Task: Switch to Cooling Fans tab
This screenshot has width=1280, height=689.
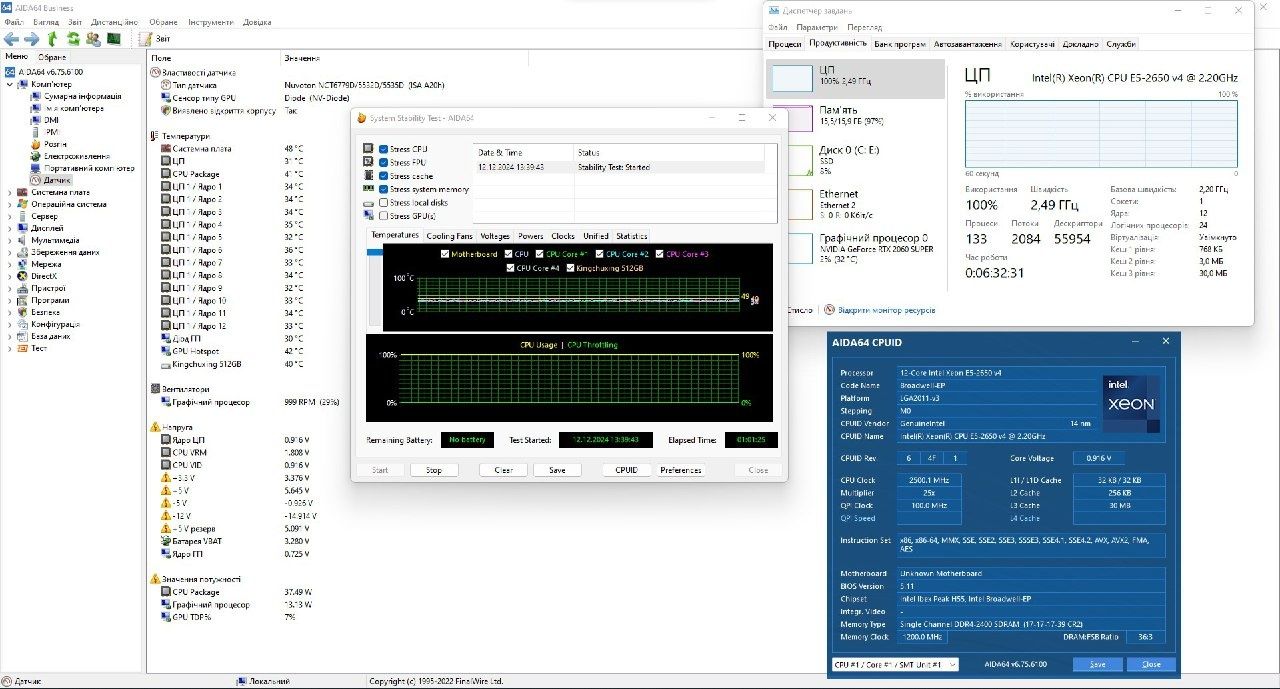Action: click(449, 236)
